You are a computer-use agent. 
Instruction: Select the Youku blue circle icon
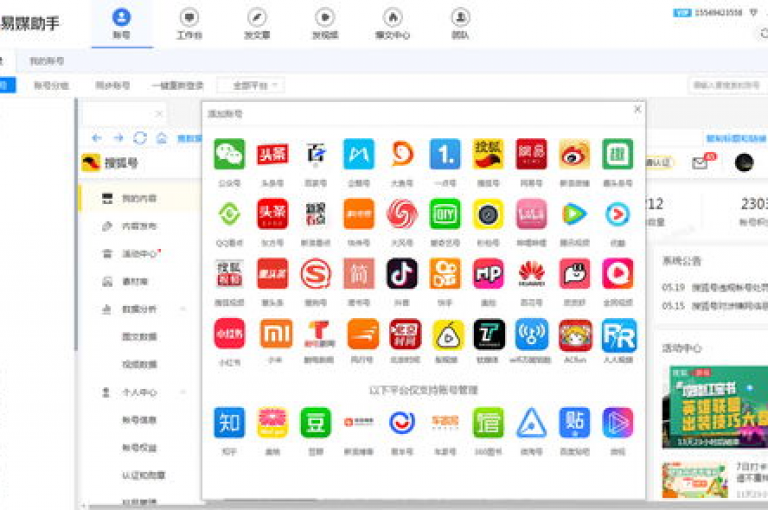click(x=617, y=214)
